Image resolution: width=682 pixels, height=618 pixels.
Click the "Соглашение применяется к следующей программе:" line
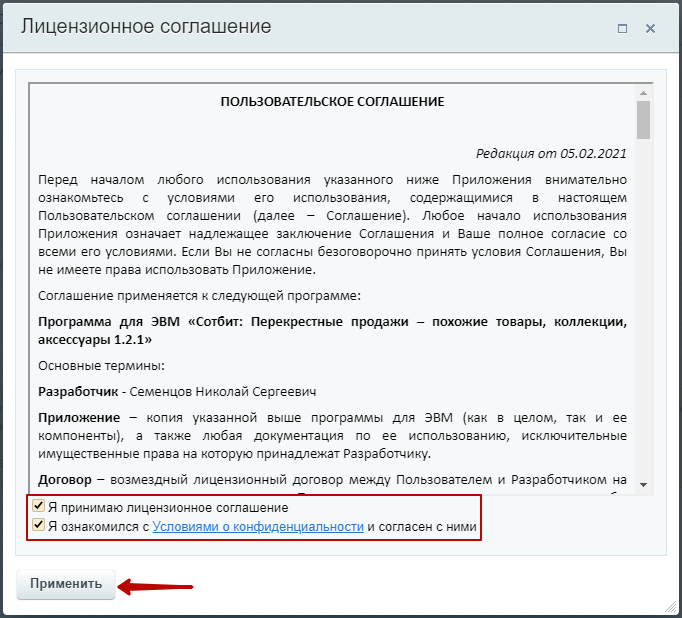point(200,296)
